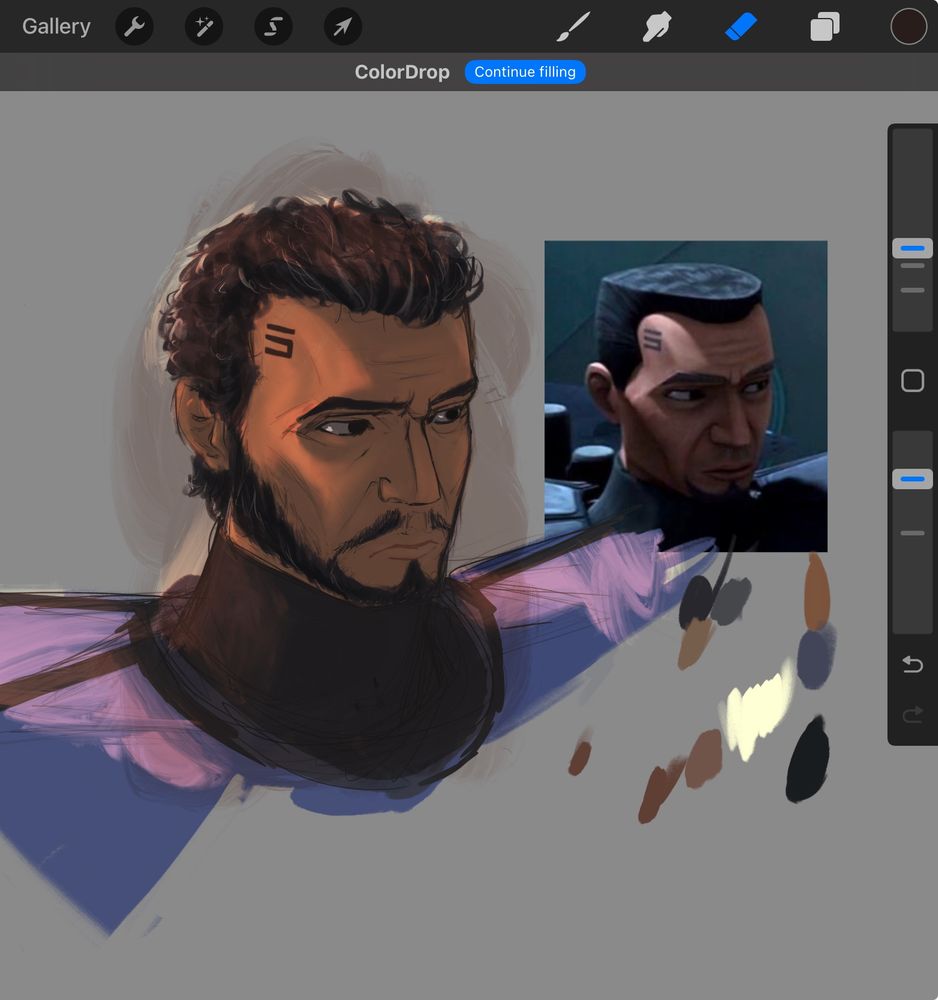Activate the Transform arrow tool
The width and height of the screenshot is (938, 1000).
[x=343, y=27]
